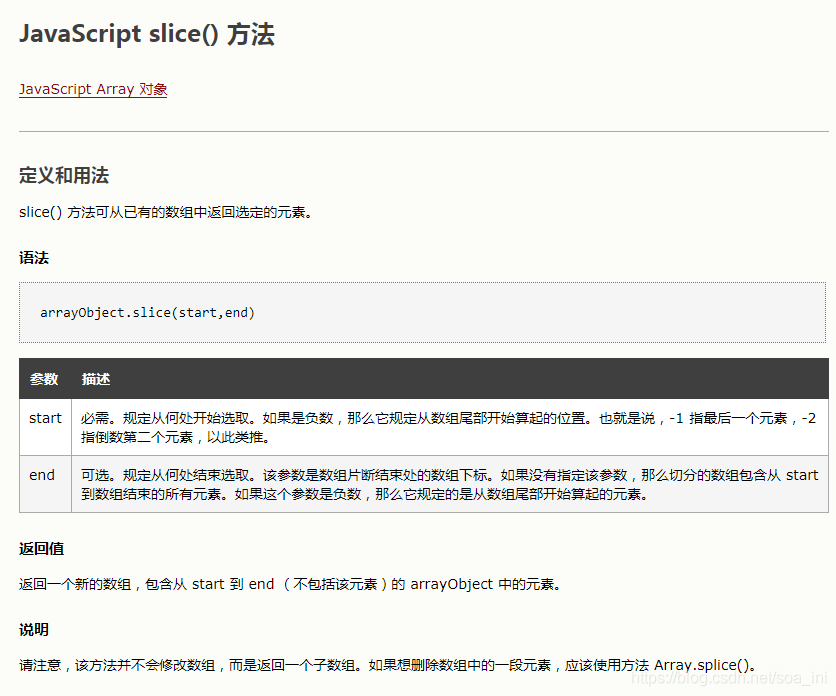The width and height of the screenshot is (836, 696).
Task: Click the 定义和用法 heading
Action: click(x=64, y=175)
